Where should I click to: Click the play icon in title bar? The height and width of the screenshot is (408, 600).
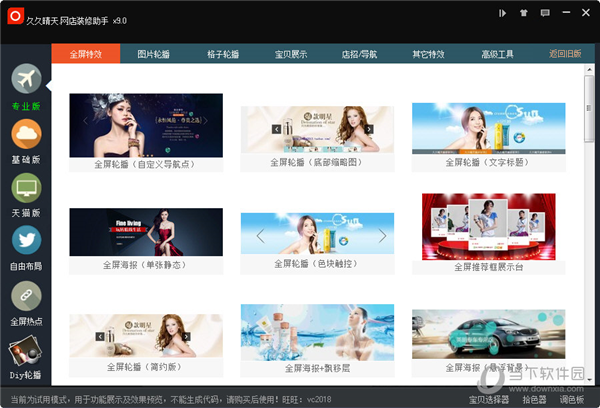[502, 13]
